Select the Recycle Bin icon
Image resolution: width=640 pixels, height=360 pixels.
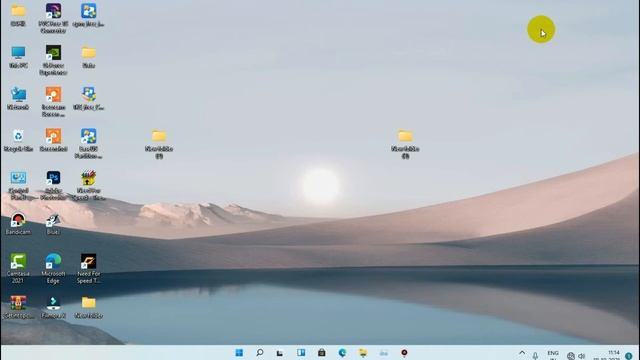(18, 140)
